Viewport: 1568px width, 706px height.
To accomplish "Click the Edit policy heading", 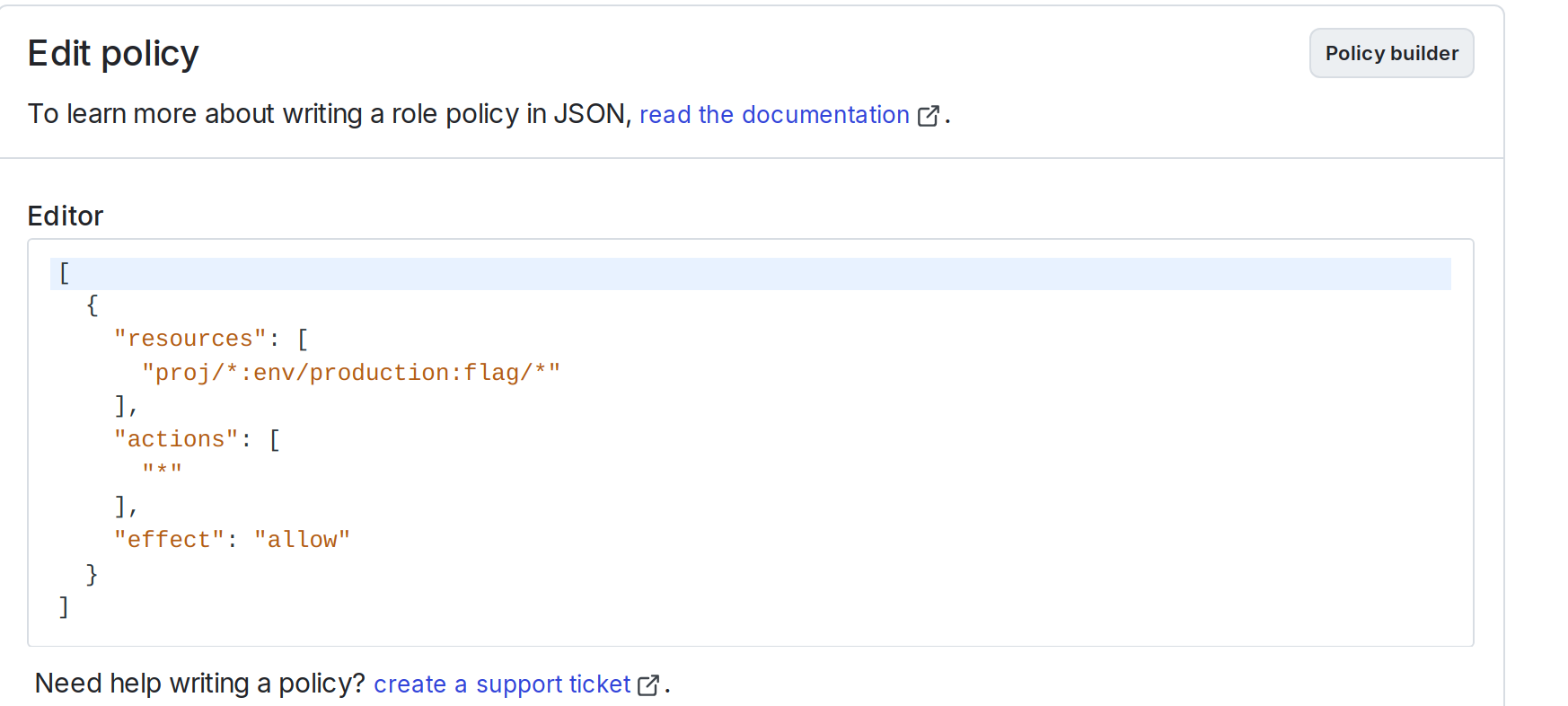I will (x=113, y=53).
